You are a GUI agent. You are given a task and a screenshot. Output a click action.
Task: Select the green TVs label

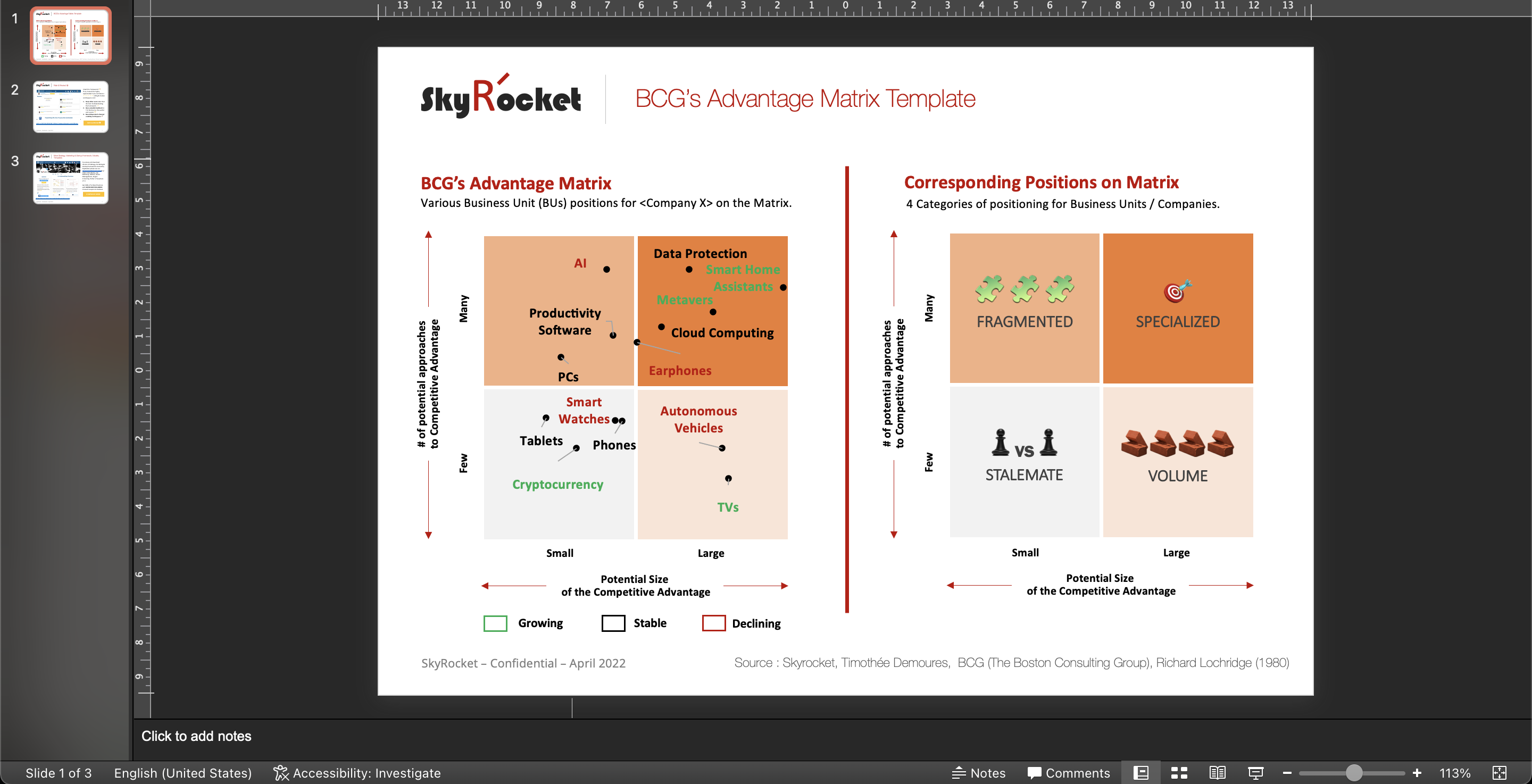click(x=727, y=507)
